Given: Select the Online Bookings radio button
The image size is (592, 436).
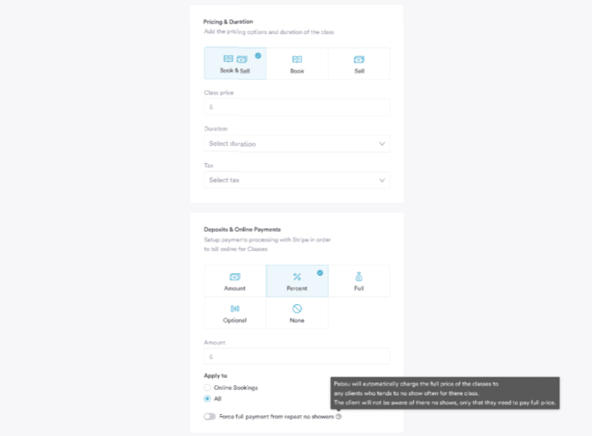Looking at the screenshot, I should pos(207,387).
